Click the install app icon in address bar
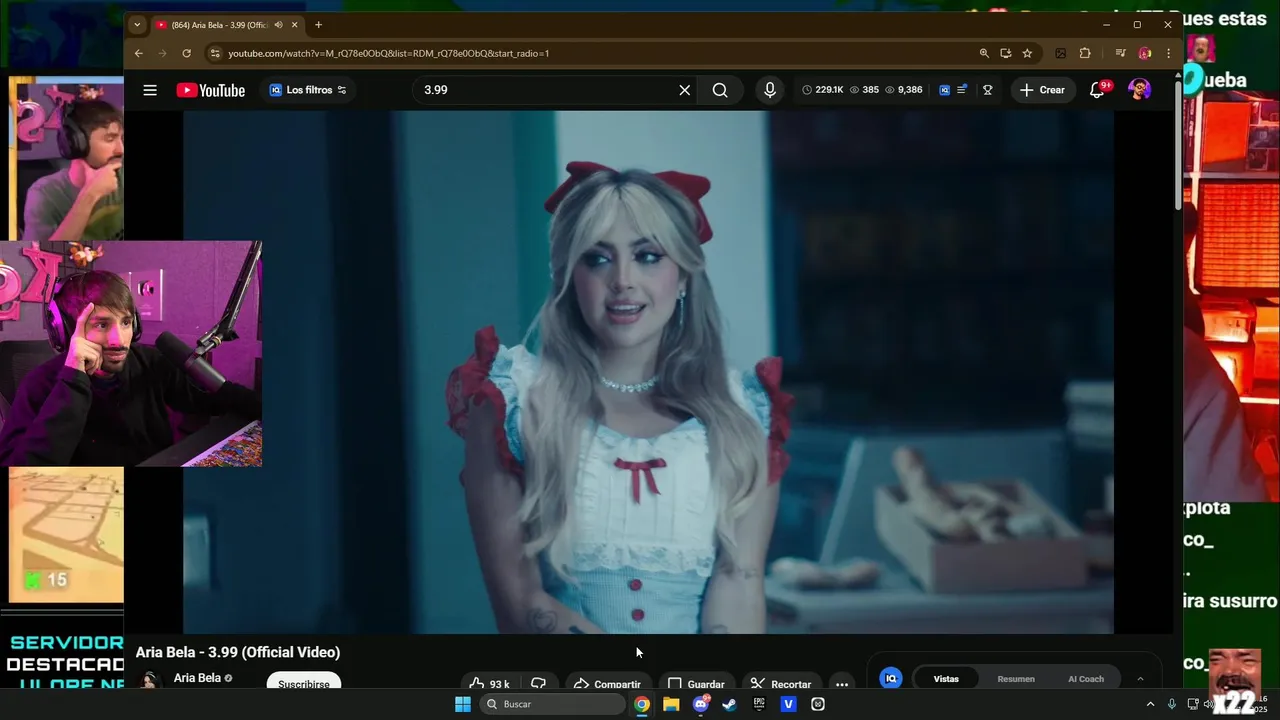 [x=1005, y=53]
